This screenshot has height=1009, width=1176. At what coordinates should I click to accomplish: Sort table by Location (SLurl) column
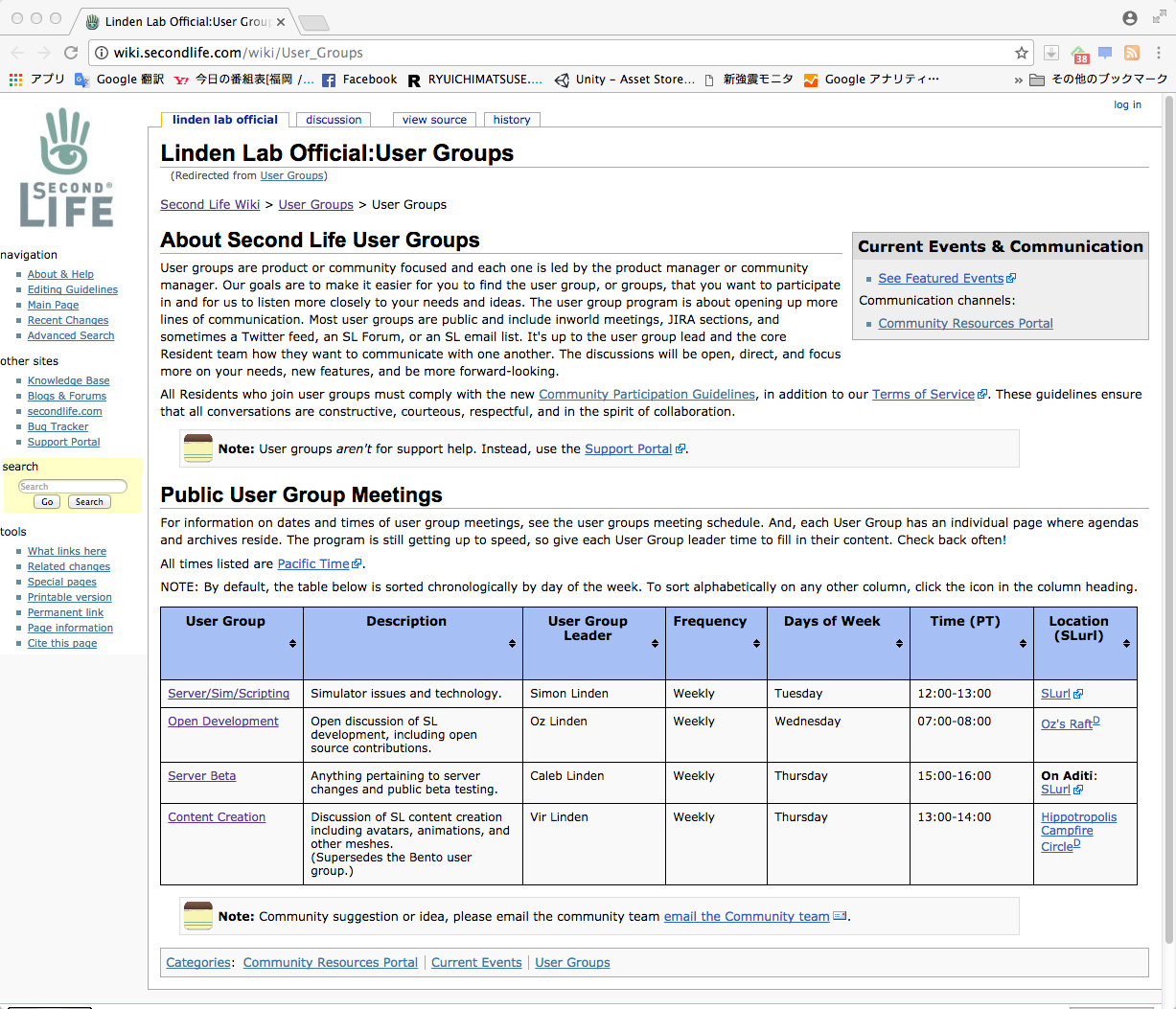1126,644
